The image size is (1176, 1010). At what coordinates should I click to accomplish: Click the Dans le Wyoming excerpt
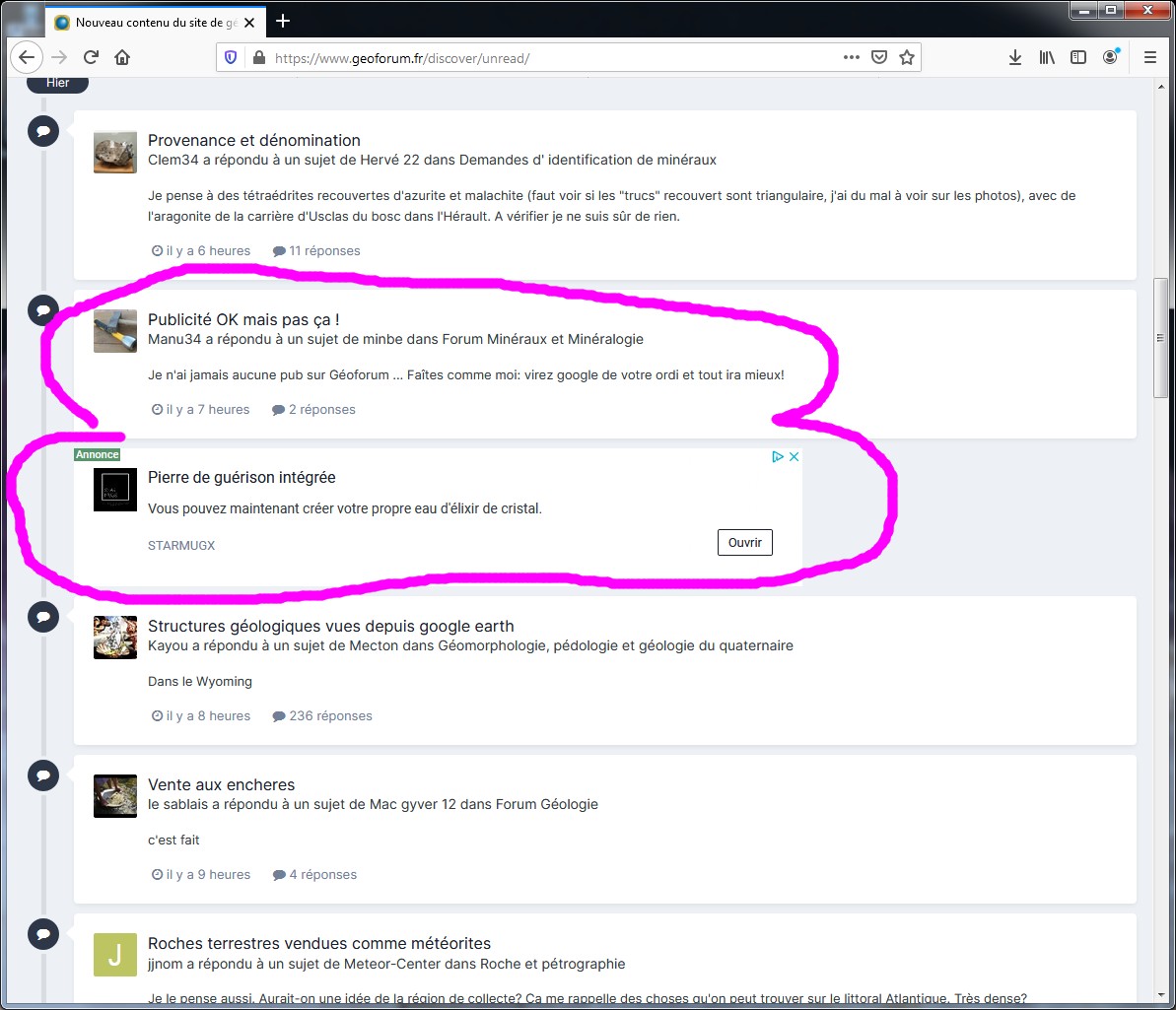[199, 682]
